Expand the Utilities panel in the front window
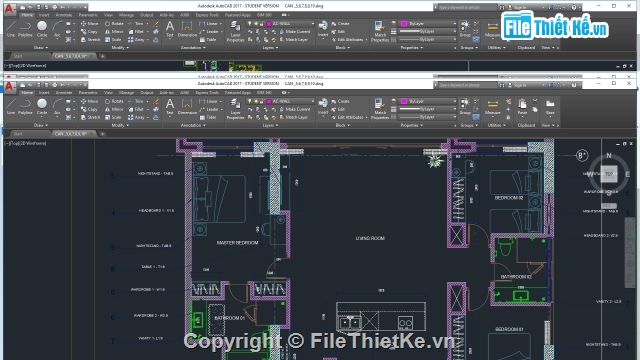Viewport: 640px width, 360px height. click(497, 125)
